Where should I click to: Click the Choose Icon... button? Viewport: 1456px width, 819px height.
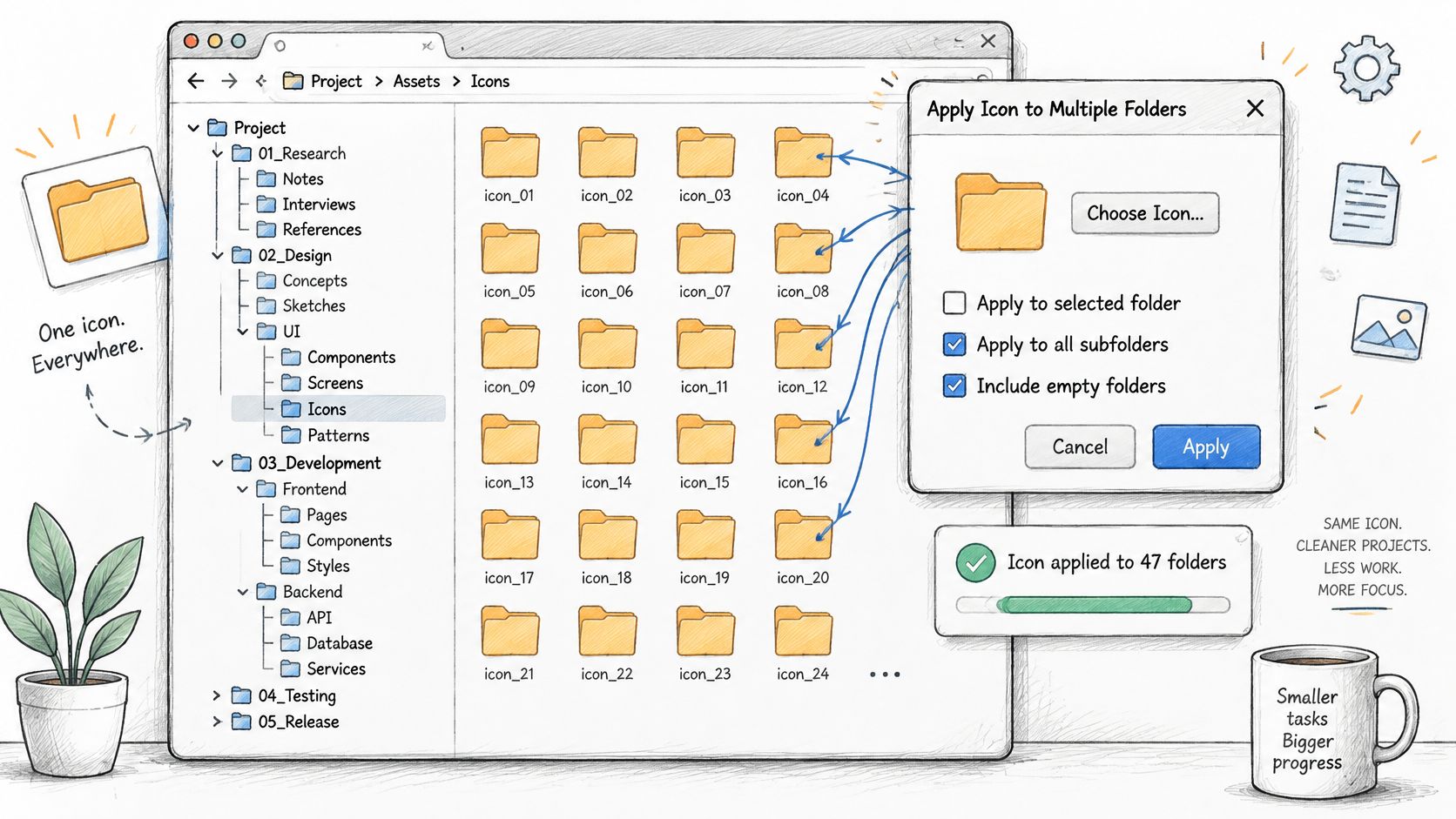(1145, 213)
